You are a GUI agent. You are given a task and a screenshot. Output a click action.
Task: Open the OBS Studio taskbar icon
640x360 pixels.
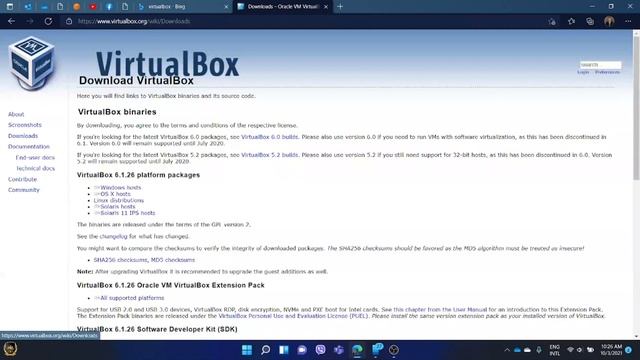pyautogui.click(x=394, y=350)
